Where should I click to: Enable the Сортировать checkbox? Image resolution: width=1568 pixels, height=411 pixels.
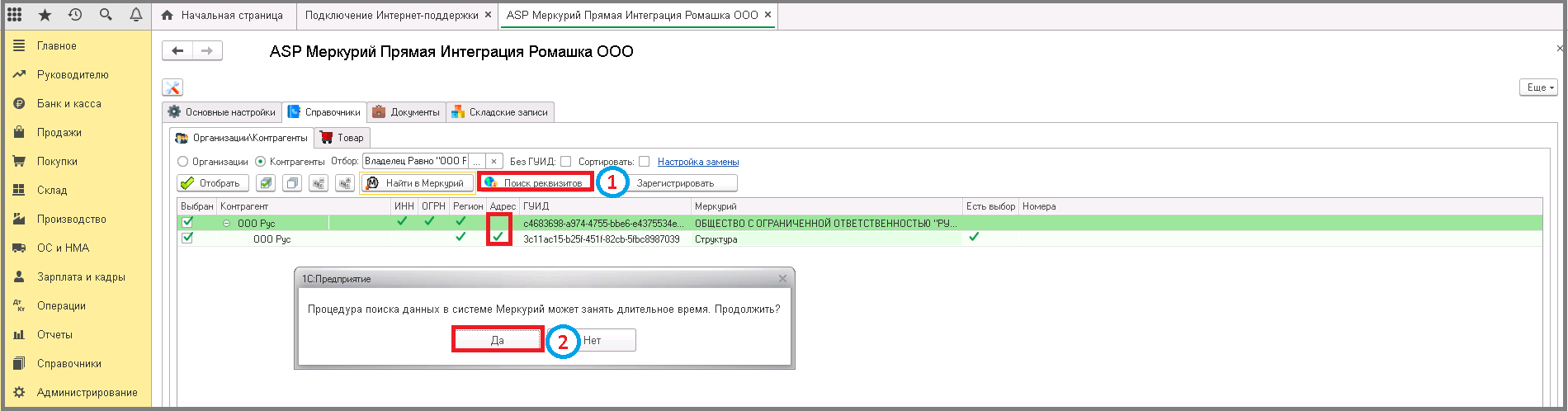tap(644, 162)
